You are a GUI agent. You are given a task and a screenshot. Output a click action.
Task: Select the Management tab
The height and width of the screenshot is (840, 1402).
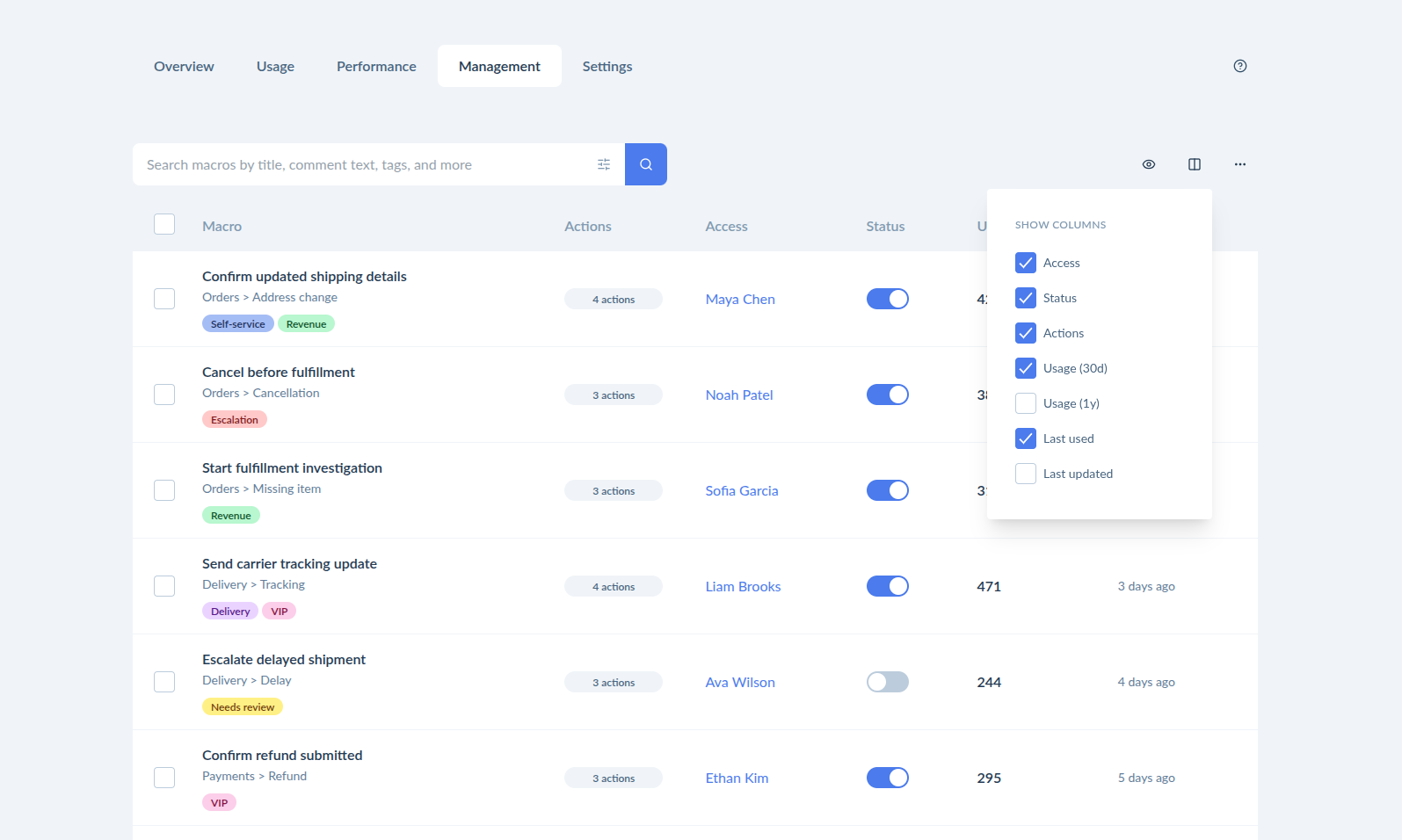(x=499, y=66)
